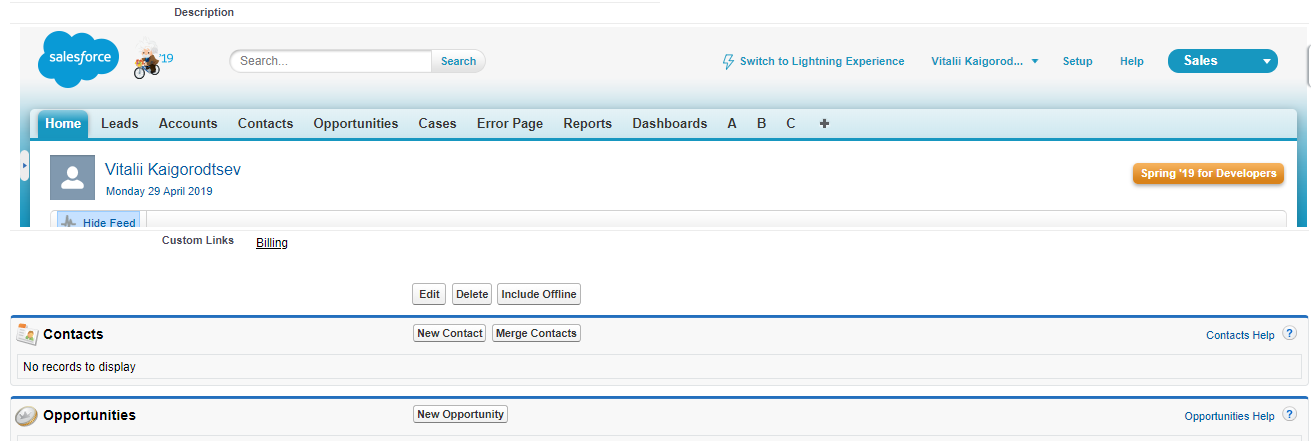Click the lightning bolt icon
Viewport: 1311px width, 441px height.
pos(728,62)
